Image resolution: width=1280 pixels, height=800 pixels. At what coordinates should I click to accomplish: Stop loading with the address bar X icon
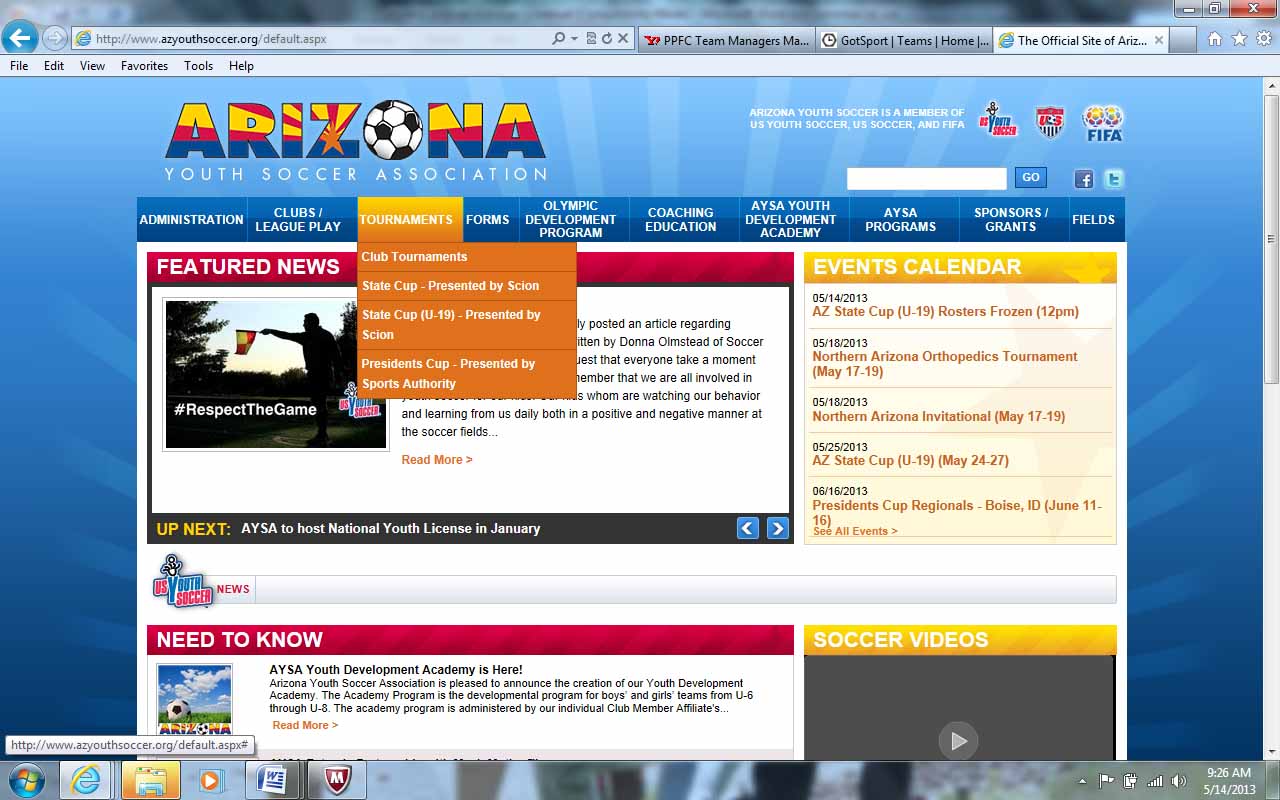(x=622, y=39)
